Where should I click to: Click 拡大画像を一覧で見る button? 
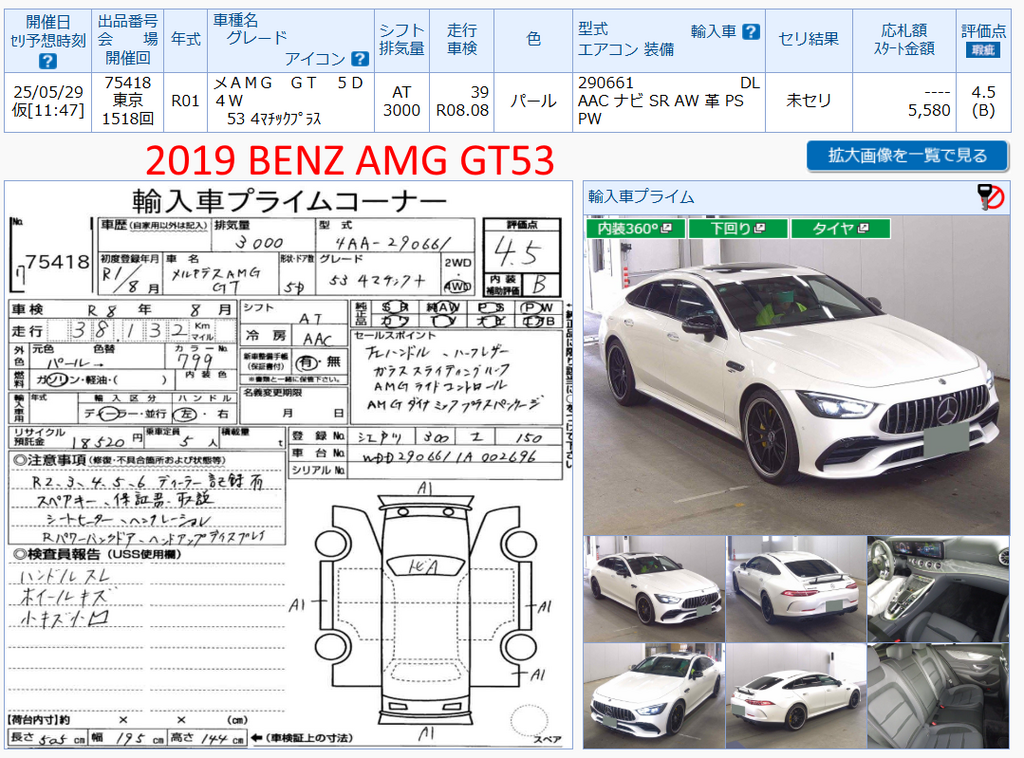click(x=907, y=155)
